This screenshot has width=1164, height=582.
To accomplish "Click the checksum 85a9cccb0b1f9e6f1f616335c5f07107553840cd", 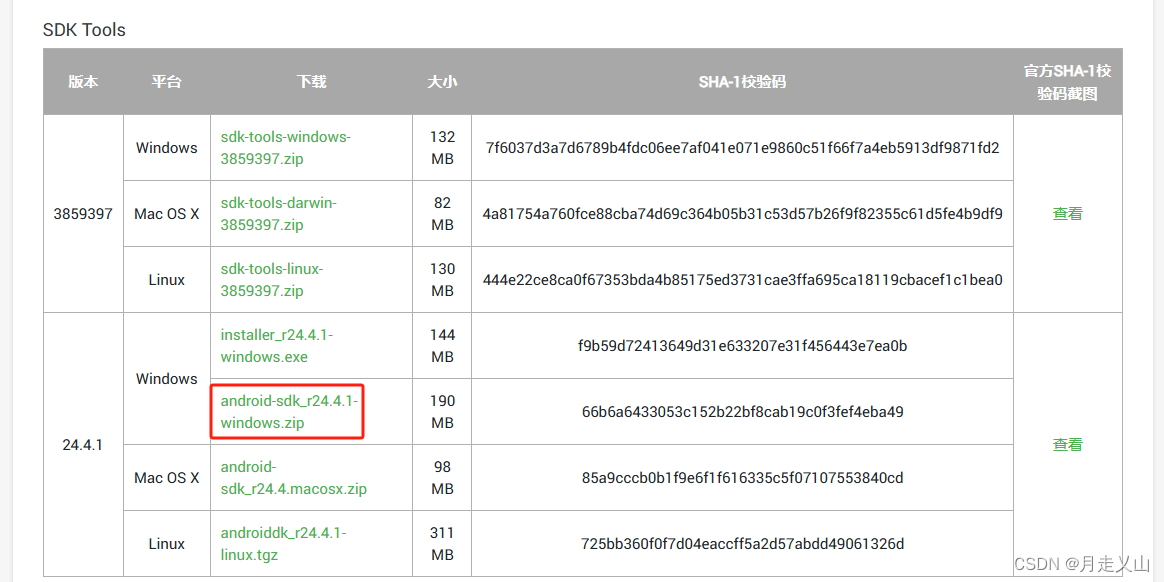I will tap(742, 478).
